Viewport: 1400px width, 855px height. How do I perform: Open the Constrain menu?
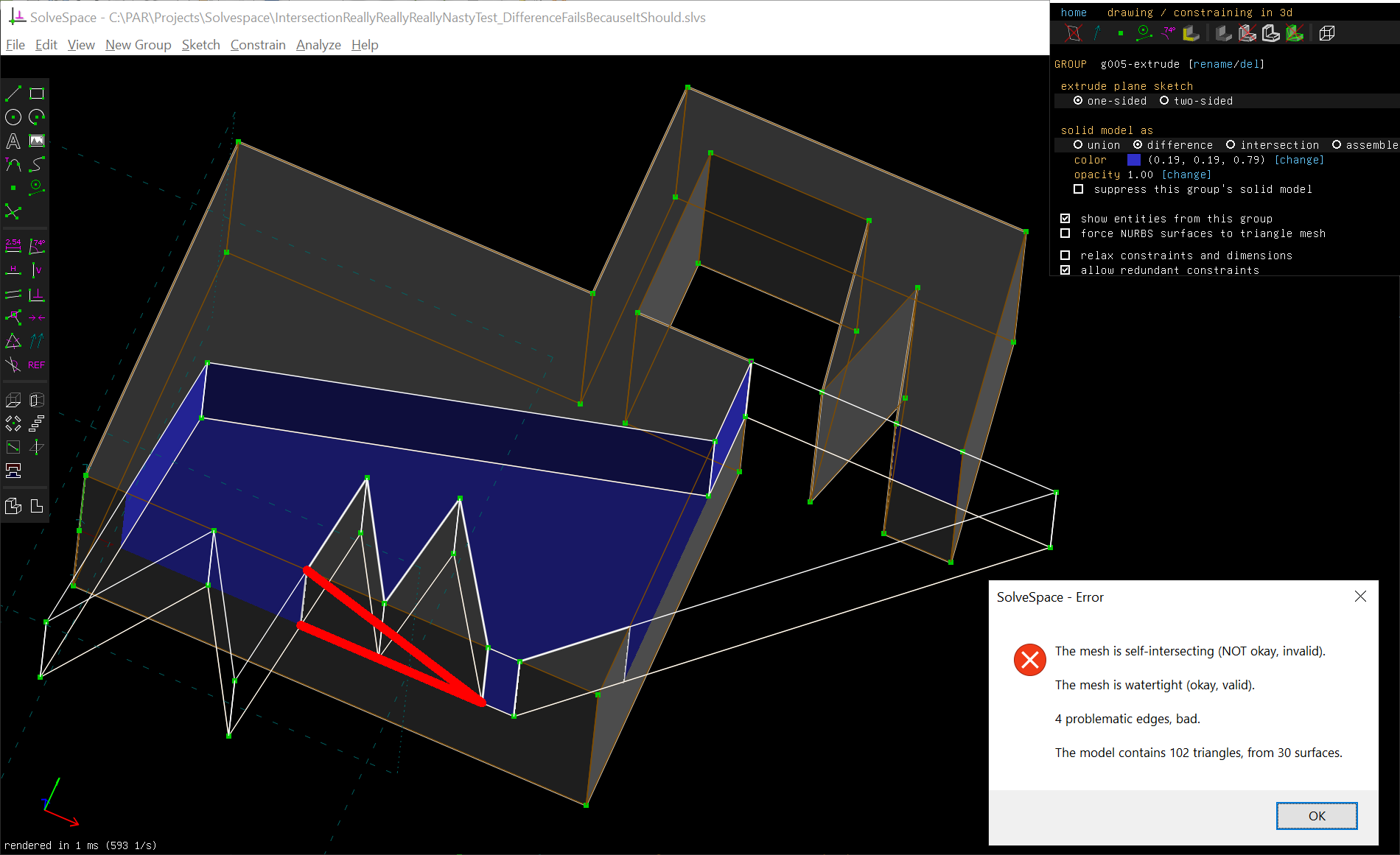pos(258,45)
